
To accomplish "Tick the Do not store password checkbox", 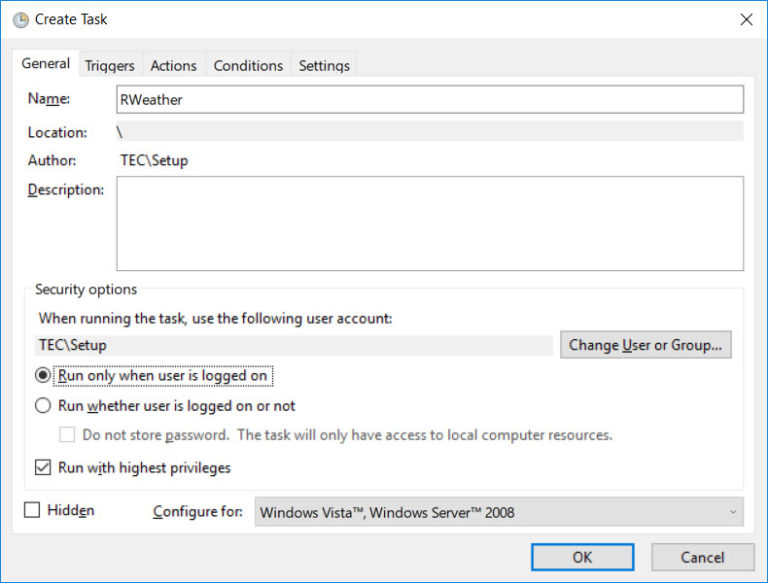I will 67,435.
